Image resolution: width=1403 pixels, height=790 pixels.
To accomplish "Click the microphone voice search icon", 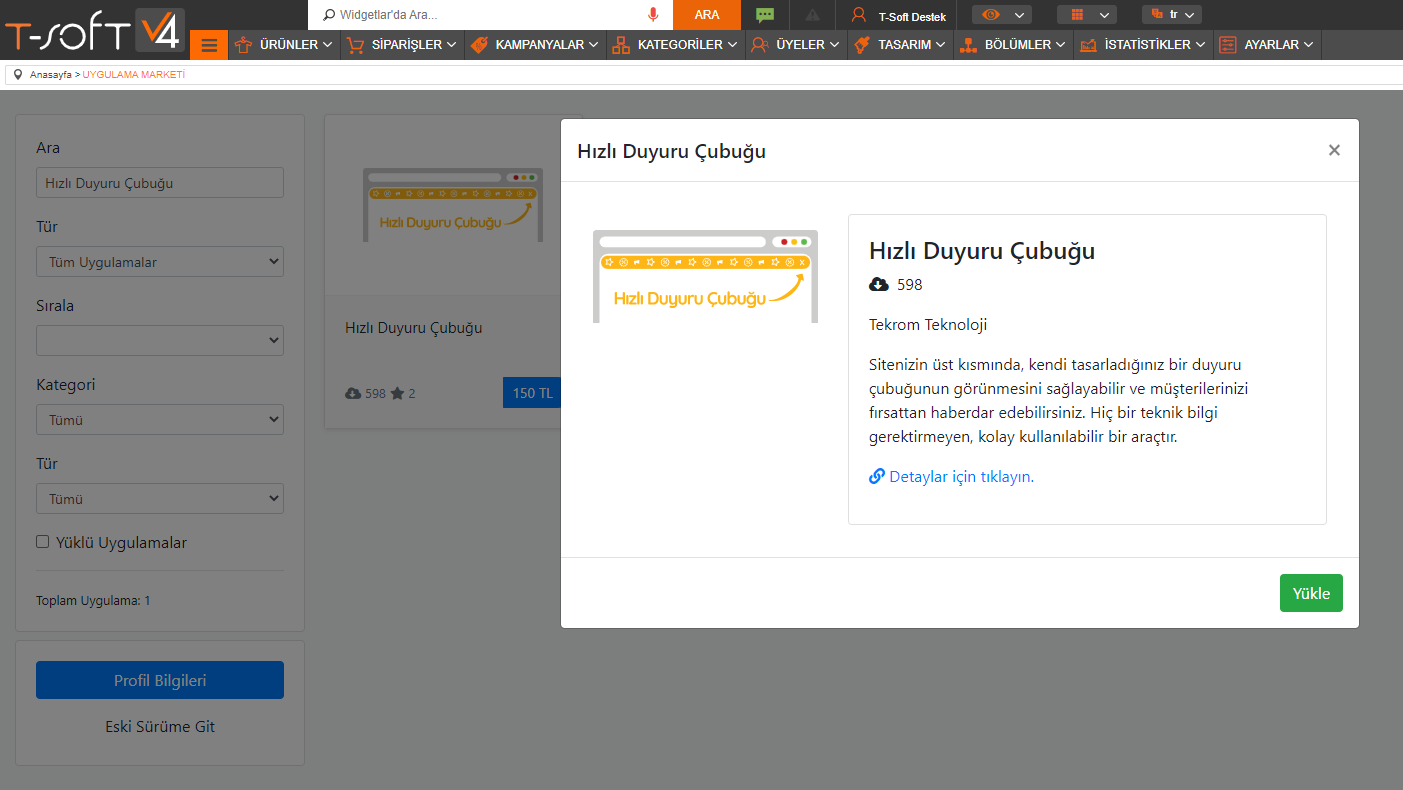I will pyautogui.click(x=653, y=15).
